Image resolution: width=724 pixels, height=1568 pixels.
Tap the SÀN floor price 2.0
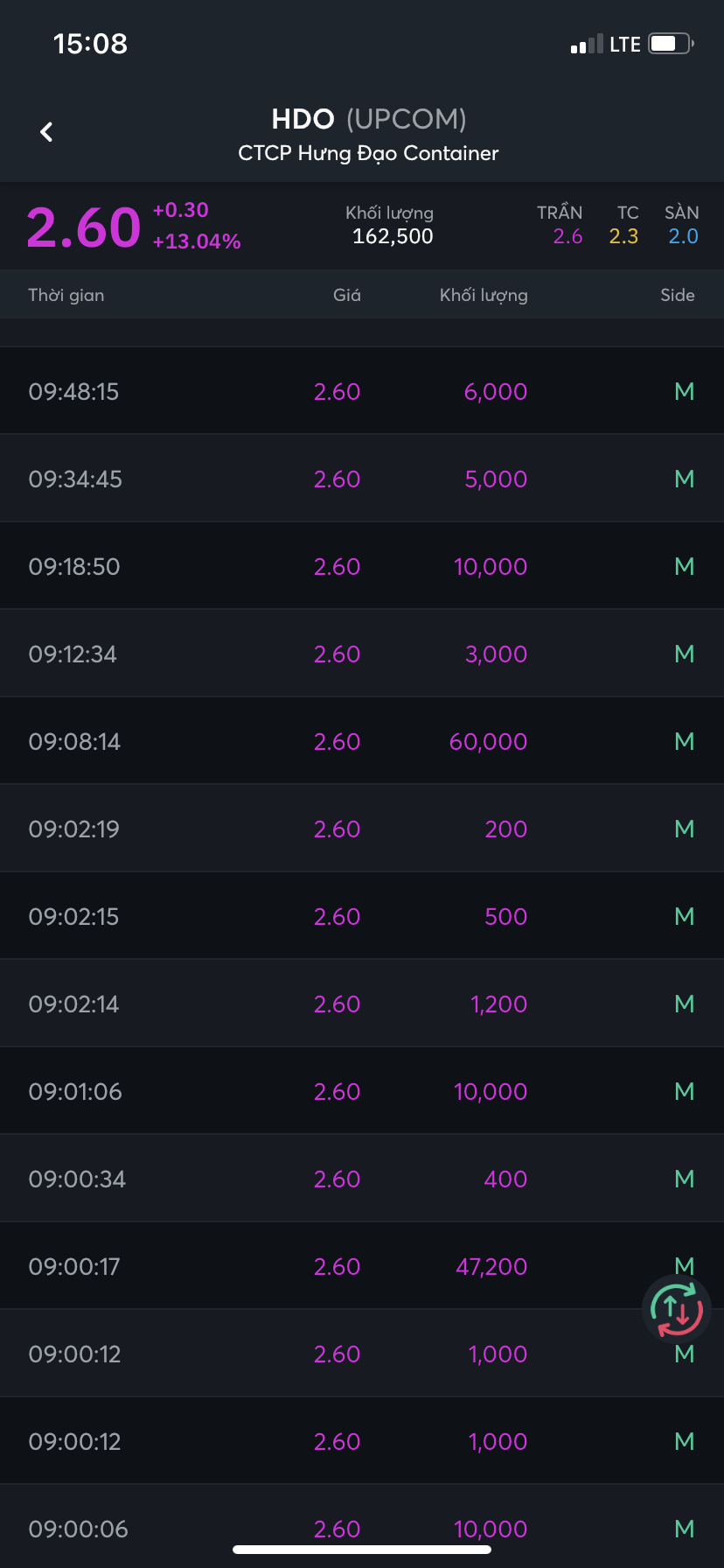pyautogui.click(x=683, y=236)
